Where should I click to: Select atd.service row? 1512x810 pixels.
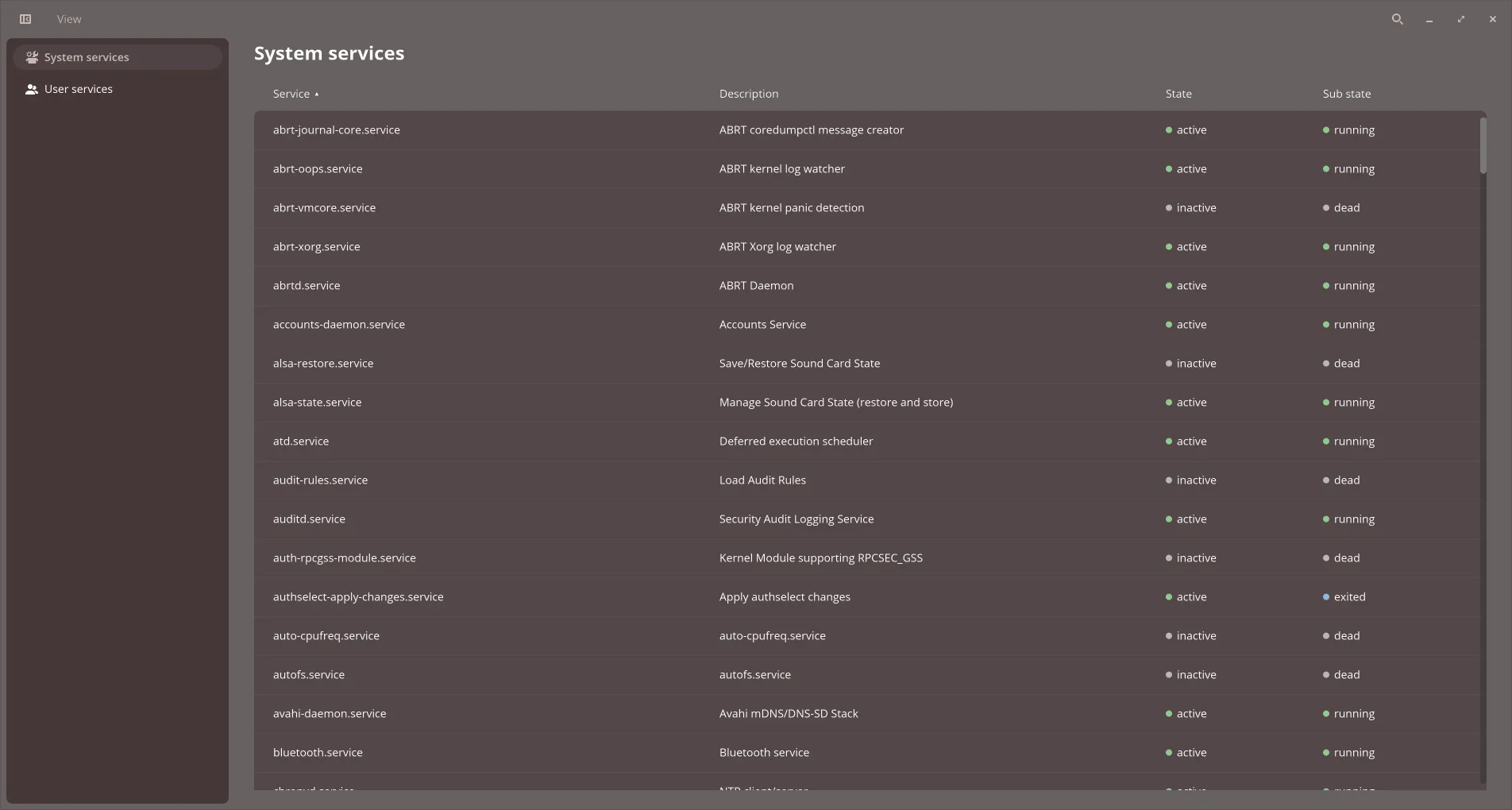867,442
